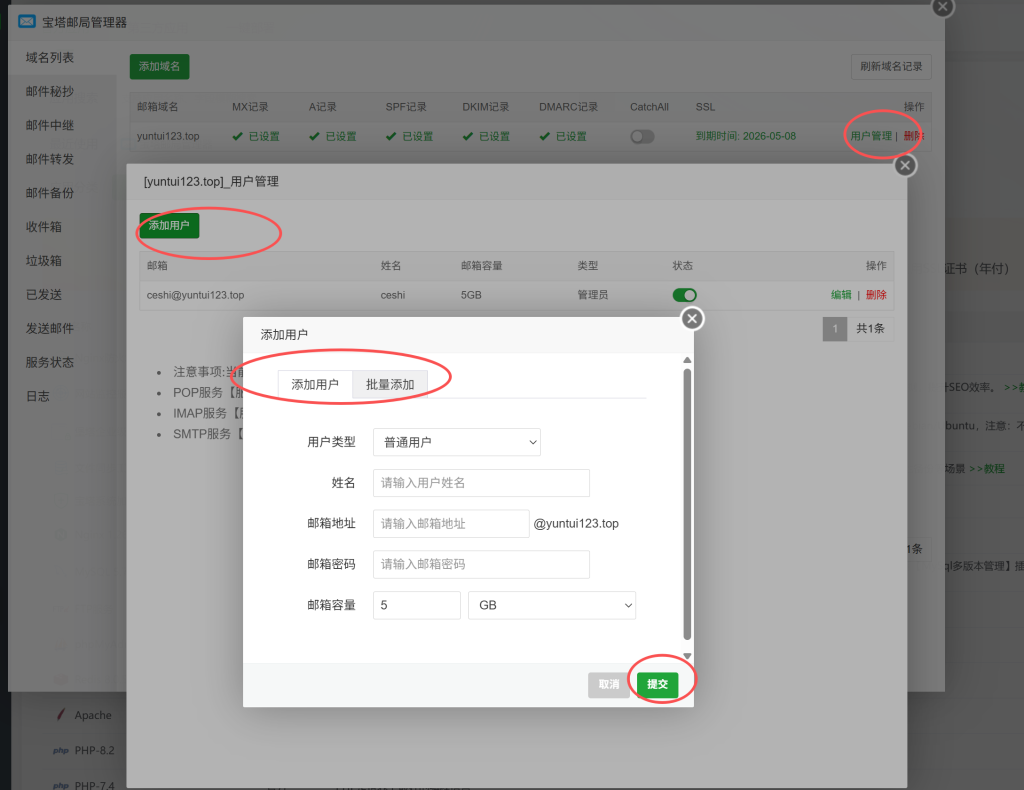Click the 用户管理 link for yuntui123.top
This screenshot has width=1024, height=790.
870,136
